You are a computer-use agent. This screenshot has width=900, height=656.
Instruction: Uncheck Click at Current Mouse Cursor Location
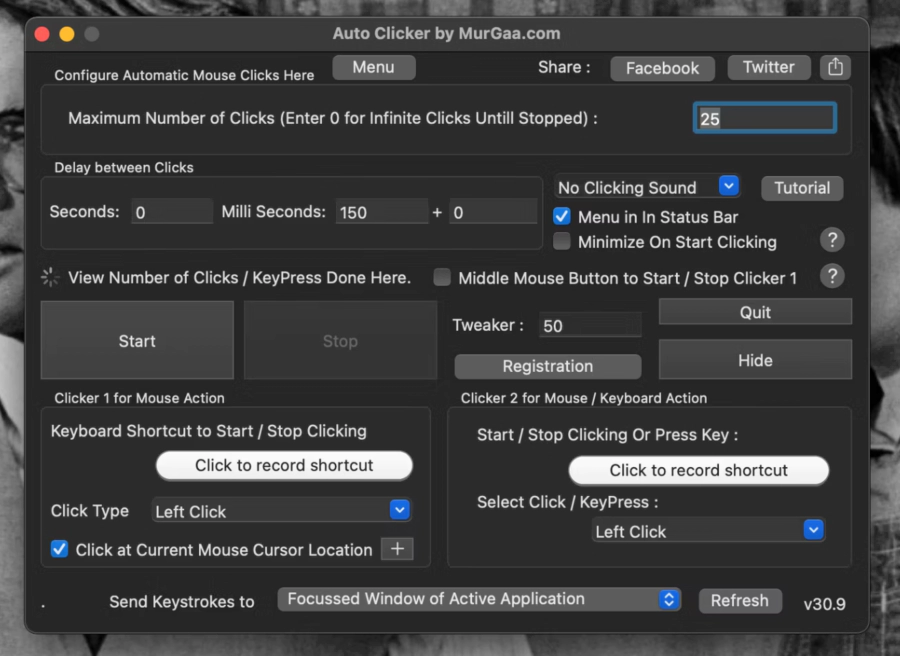tap(60, 549)
